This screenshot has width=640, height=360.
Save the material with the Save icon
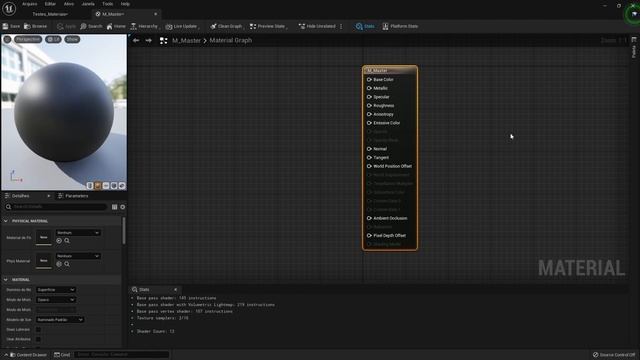11,26
